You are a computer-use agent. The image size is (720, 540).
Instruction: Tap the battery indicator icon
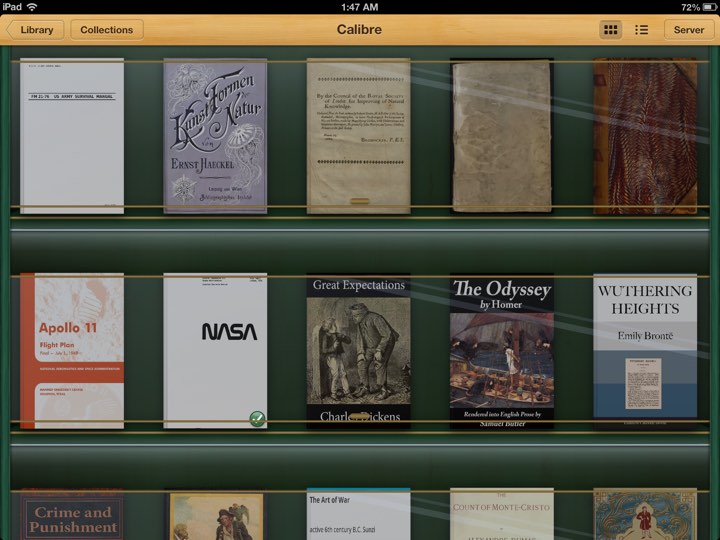tap(709, 7)
